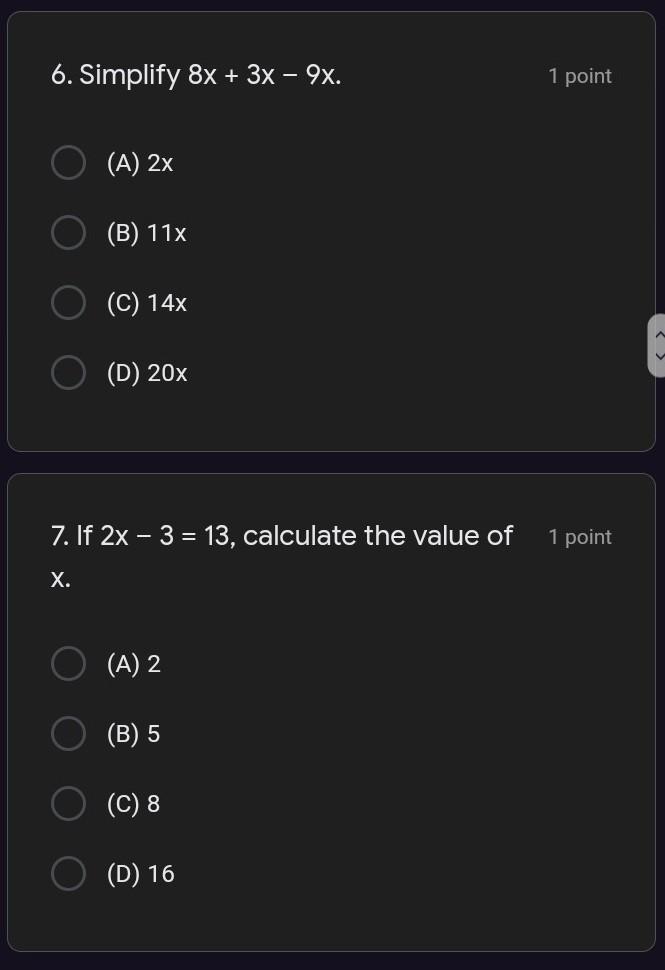The image size is (665, 970).
Task: Click the "(B) 5" answer label text
Action: [133, 734]
